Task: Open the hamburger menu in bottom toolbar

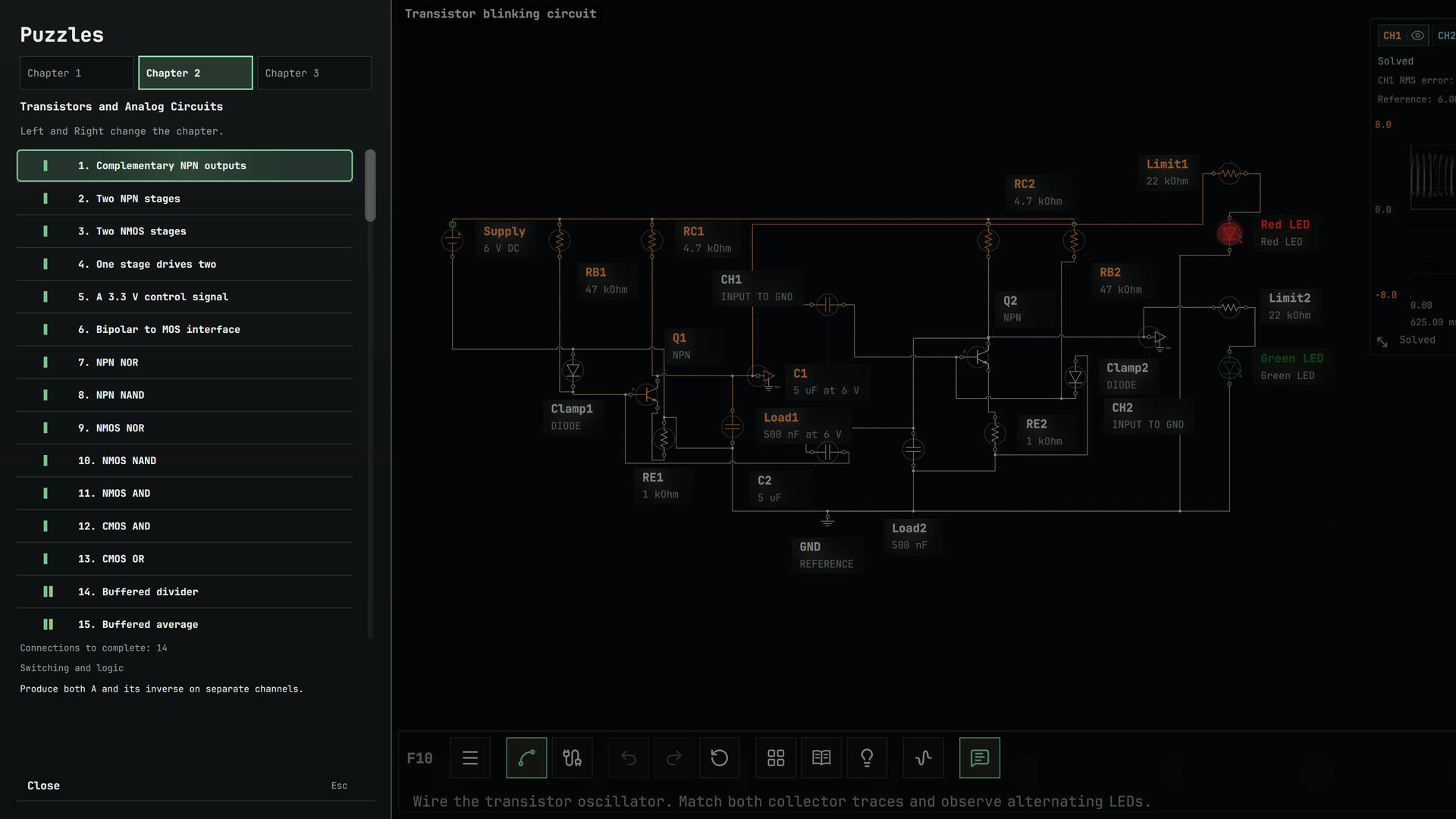Action: point(470,758)
